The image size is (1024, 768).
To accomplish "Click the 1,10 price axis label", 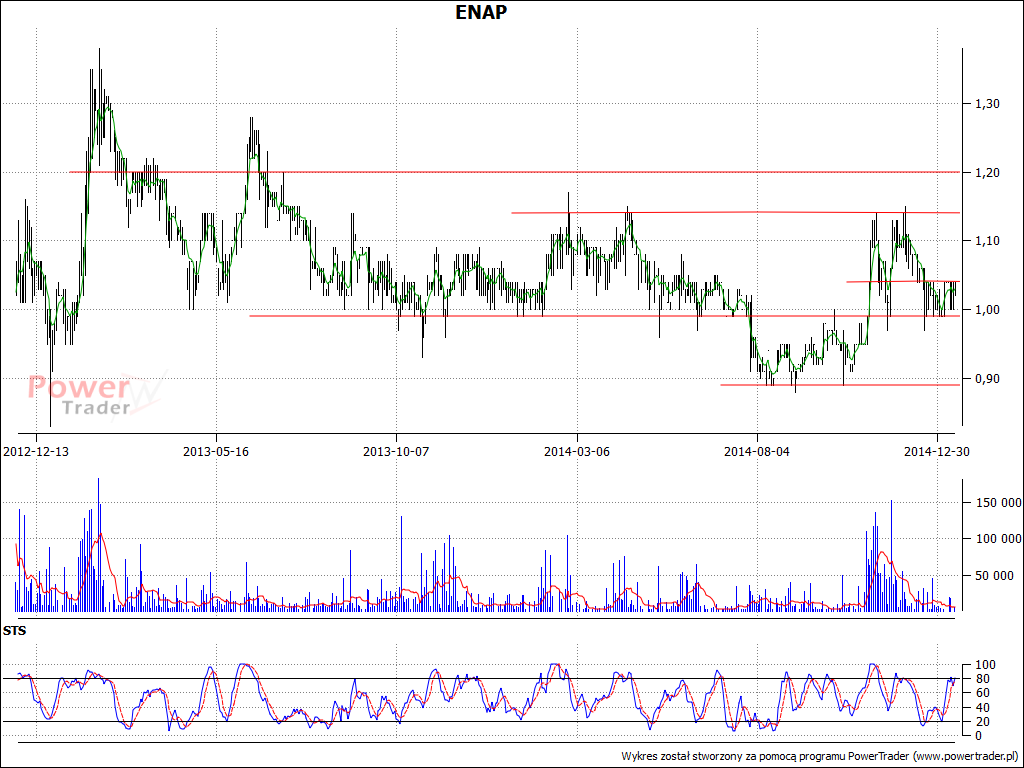I will 987,241.
